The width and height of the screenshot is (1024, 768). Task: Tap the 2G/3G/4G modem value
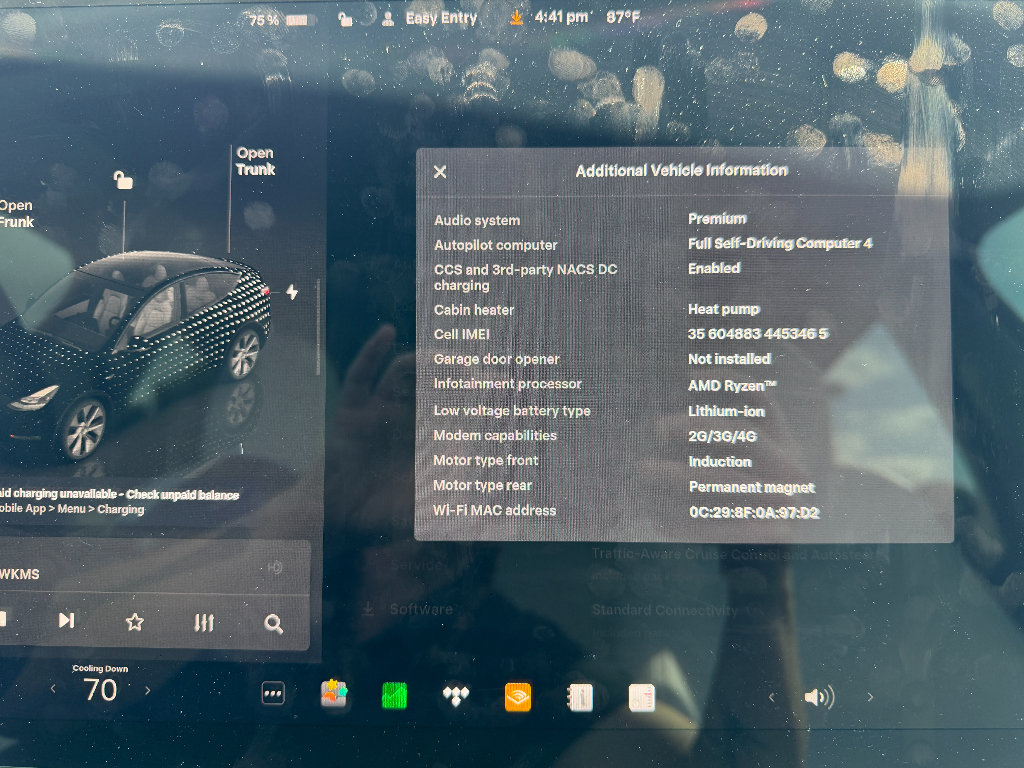coord(722,436)
